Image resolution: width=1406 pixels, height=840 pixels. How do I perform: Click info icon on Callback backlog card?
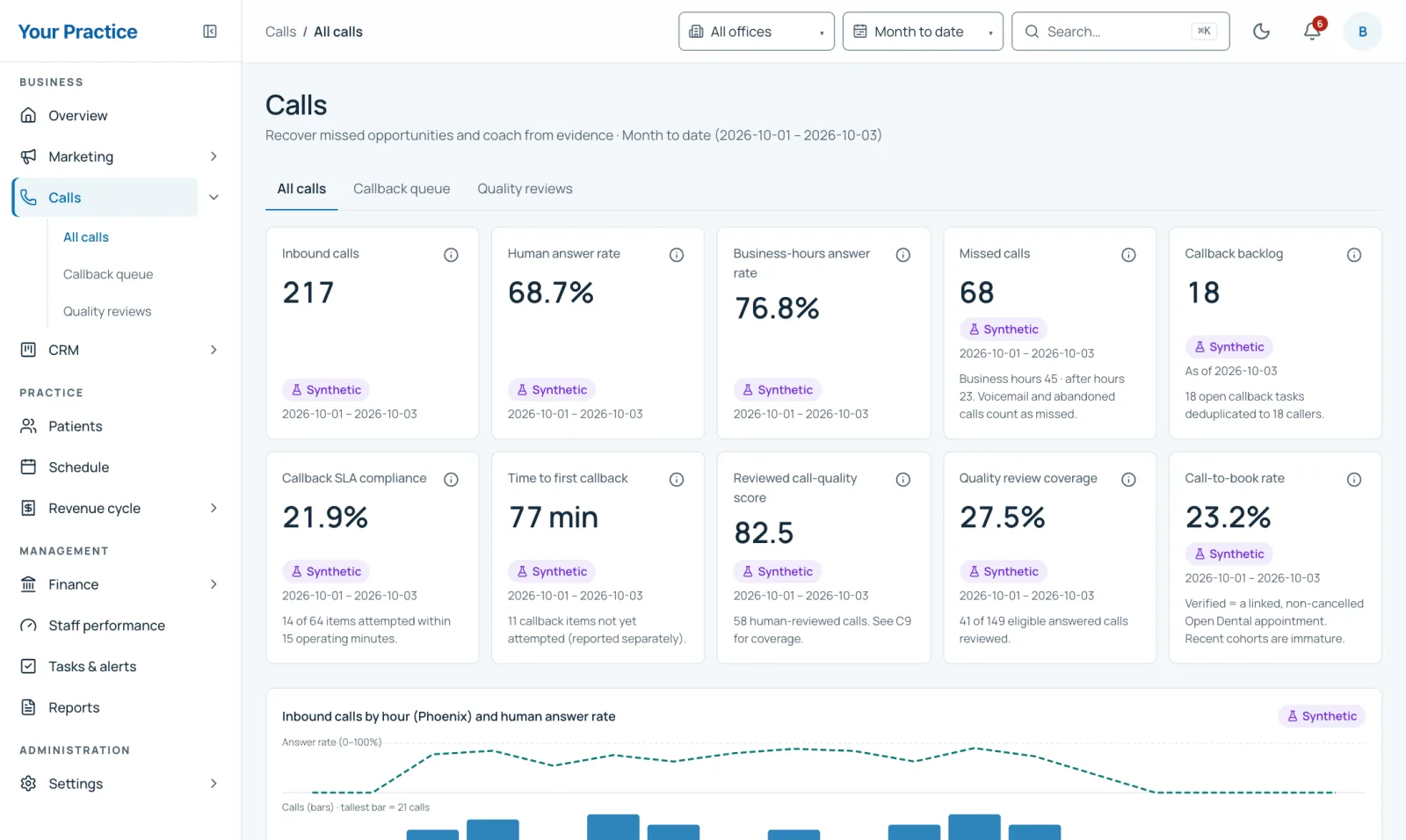[1354, 255]
